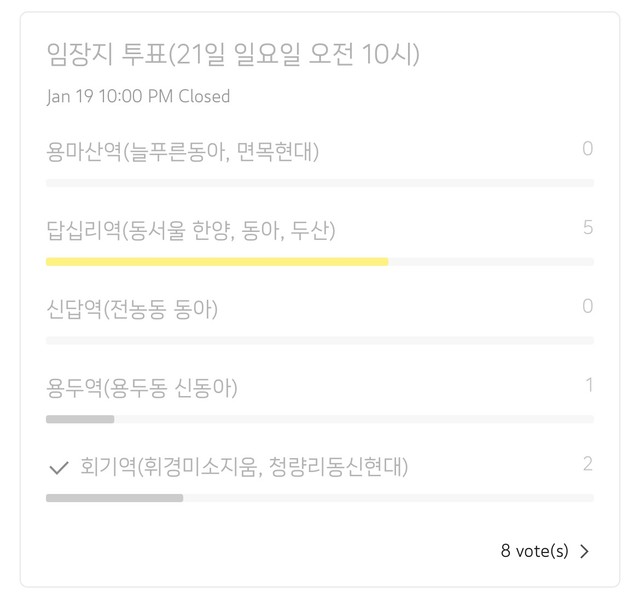Image resolution: width=640 pixels, height=605 pixels.
Task: Click the vote count 2 for 회기역
Action: pyautogui.click(x=588, y=464)
